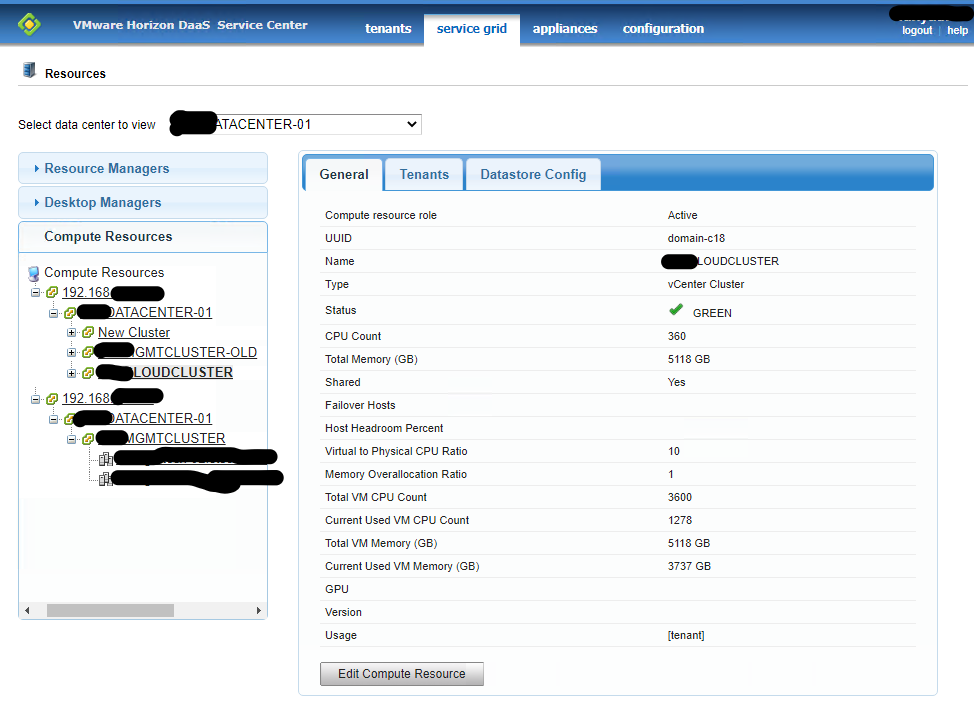Image resolution: width=974 pixels, height=712 pixels.
Task: Click the 'GREEN' status text
Action: pyautogui.click(x=712, y=313)
